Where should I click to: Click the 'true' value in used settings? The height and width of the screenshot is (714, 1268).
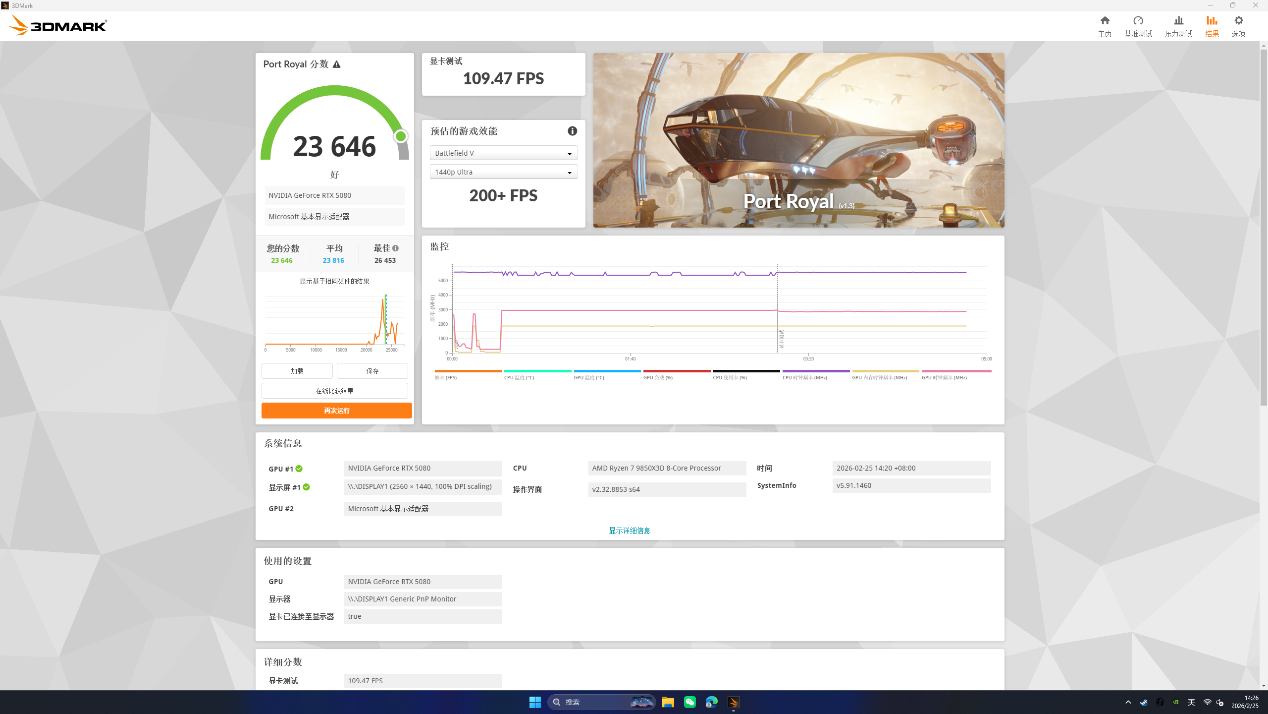(422, 617)
